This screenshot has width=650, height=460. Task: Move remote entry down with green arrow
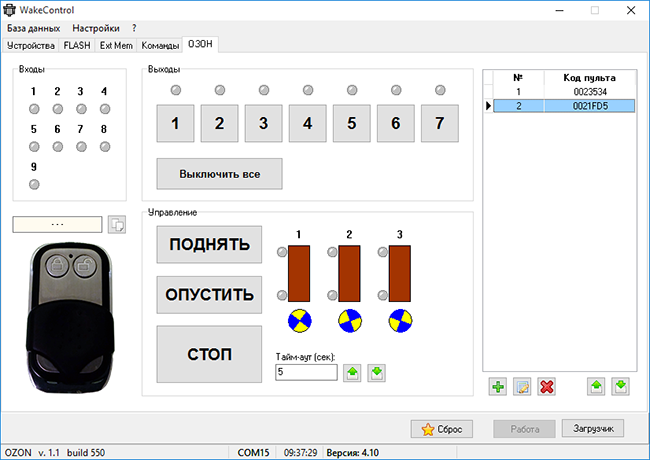pyautogui.click(x=619, y=386)
